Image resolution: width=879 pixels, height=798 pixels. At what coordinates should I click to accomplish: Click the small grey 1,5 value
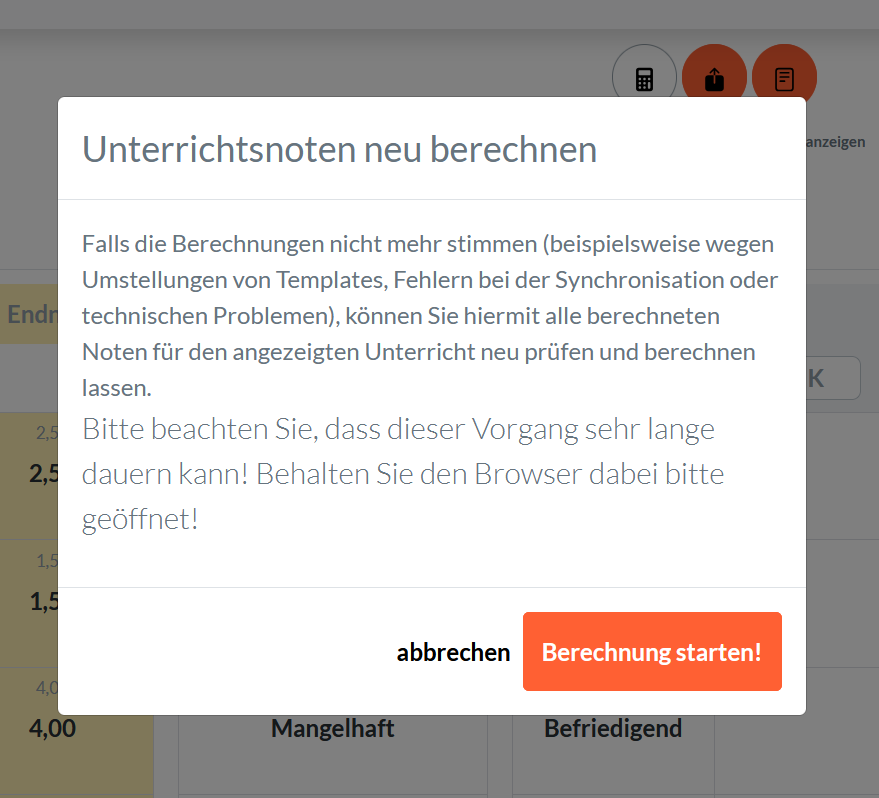46,561
